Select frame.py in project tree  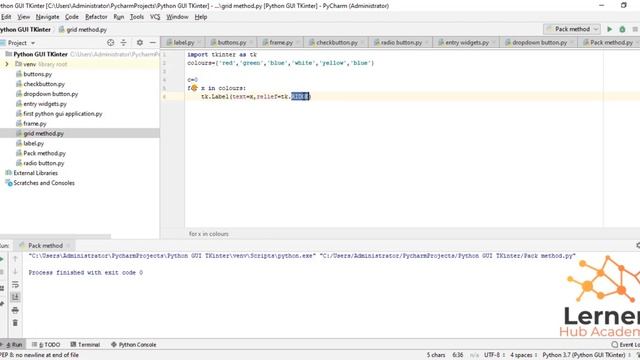coord(35,123)
